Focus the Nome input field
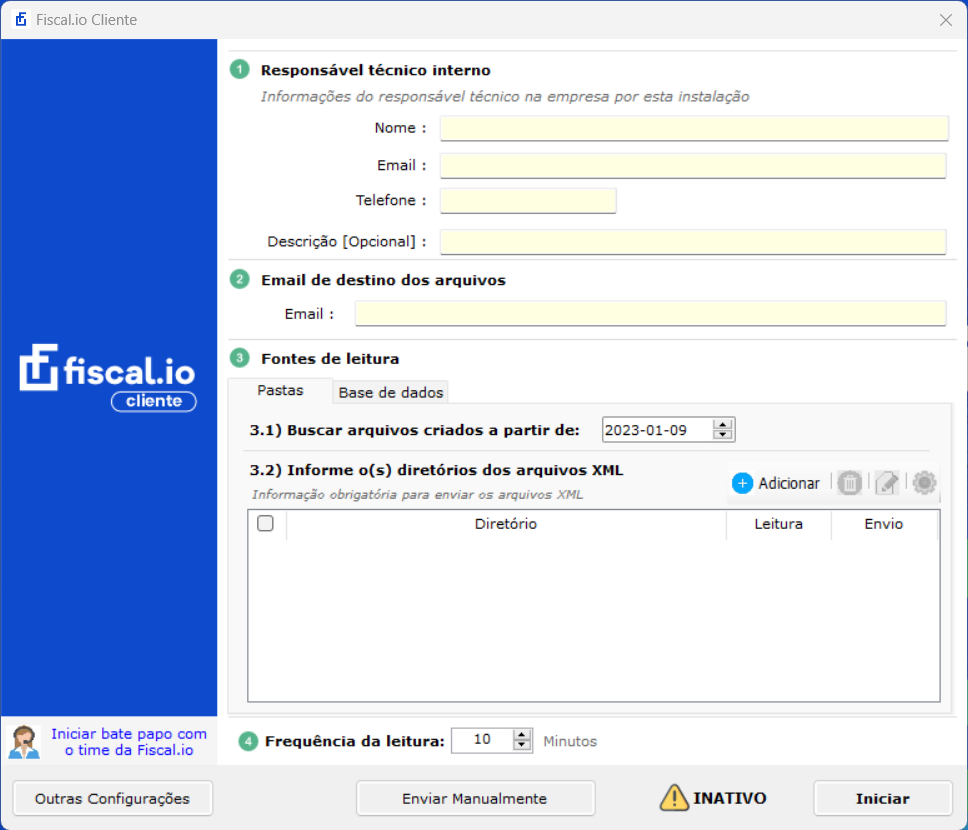The height and width of the screenshot is (830, 968). click(694, 128)
